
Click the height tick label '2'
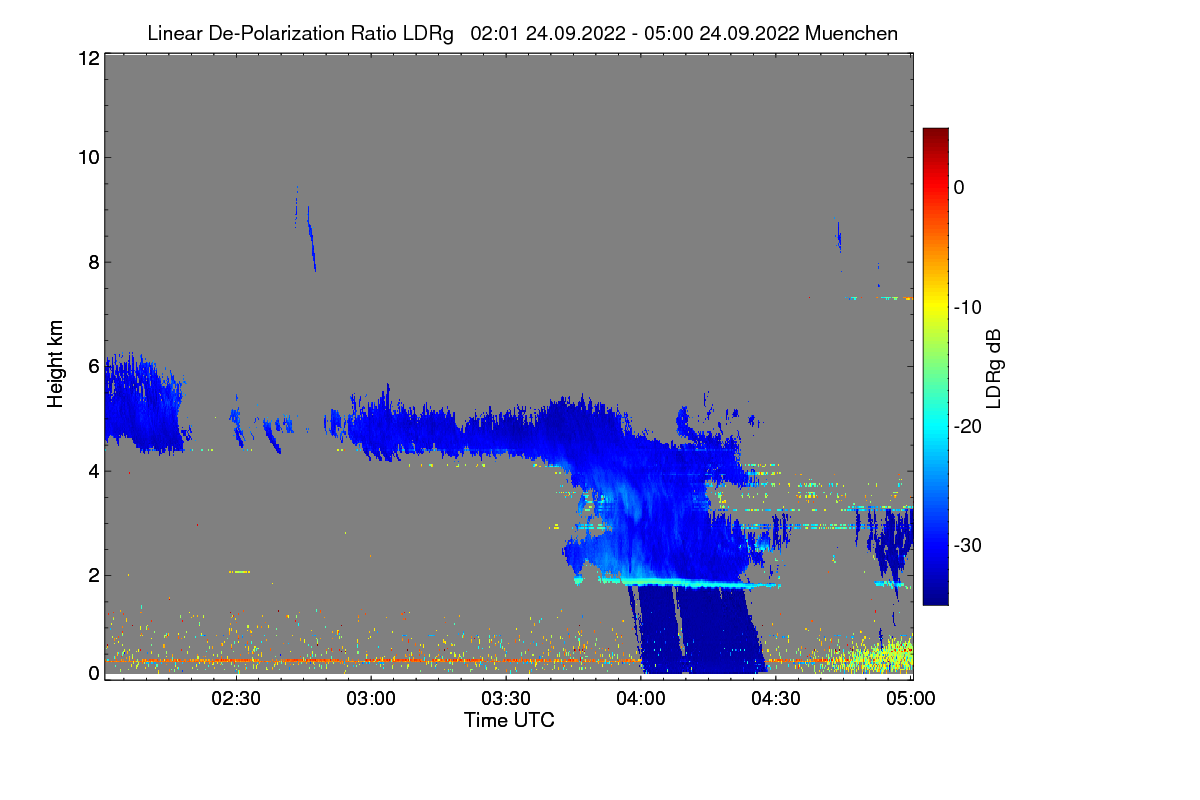tap(92, 575)
